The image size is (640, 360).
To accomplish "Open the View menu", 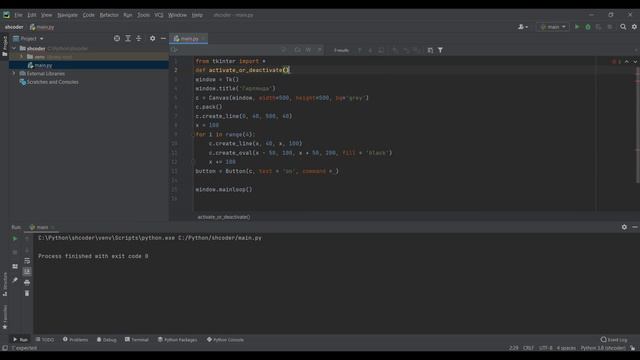I will tap(47, 15).
